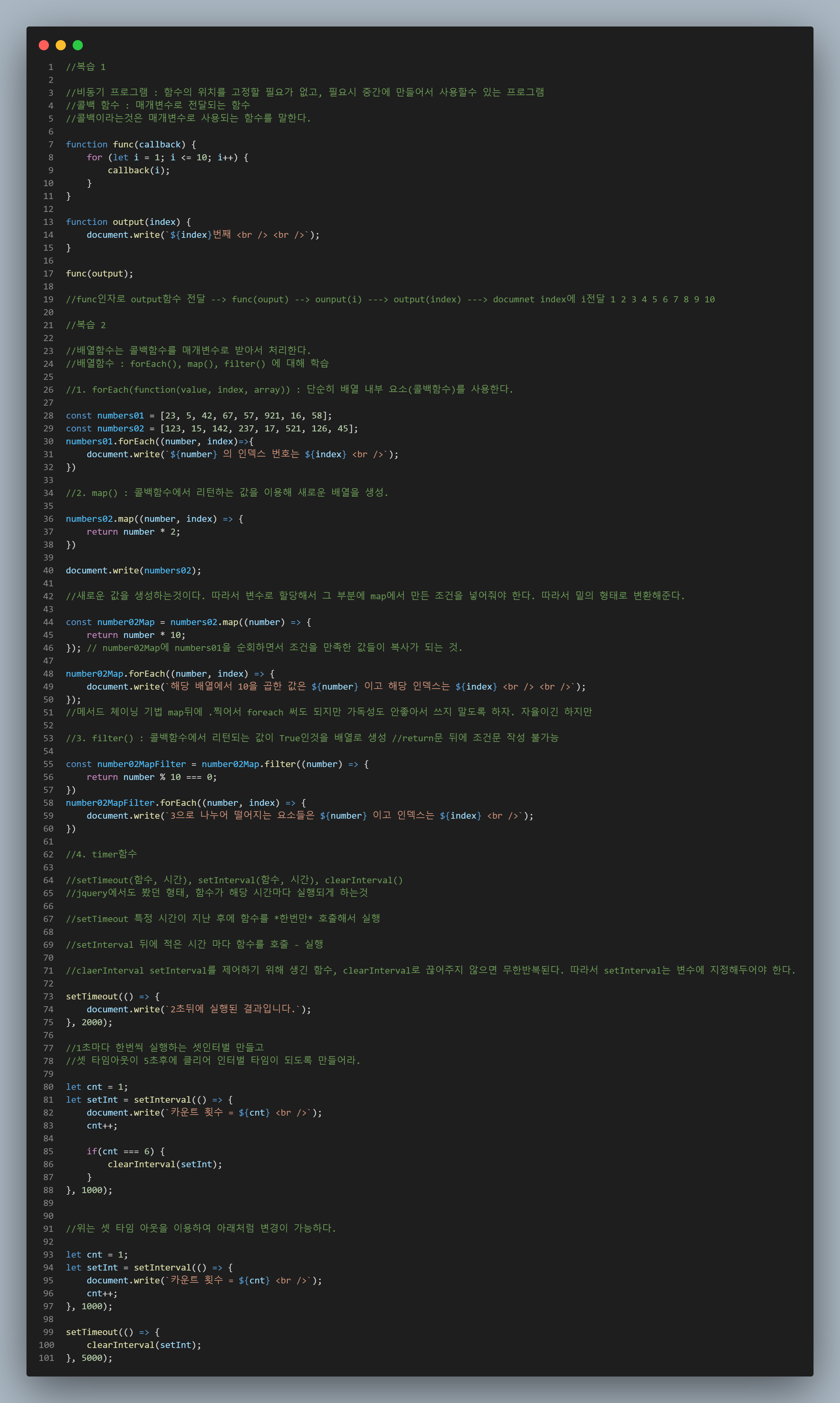Select document.write(numbers02) on line 40
This screenshot has height=1403, width=840.
(x=133, y=570)
